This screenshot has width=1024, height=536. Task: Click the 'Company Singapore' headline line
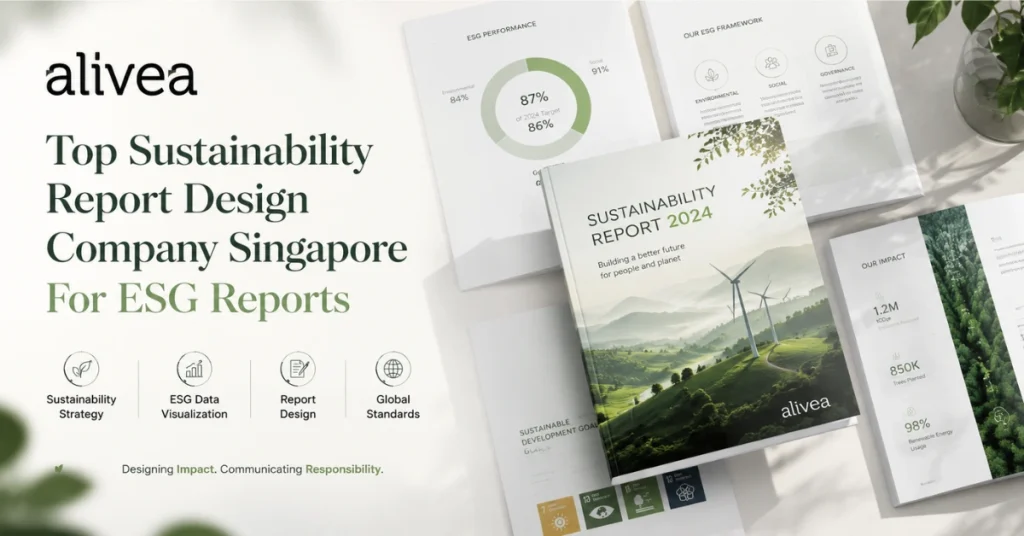point(227,251)
